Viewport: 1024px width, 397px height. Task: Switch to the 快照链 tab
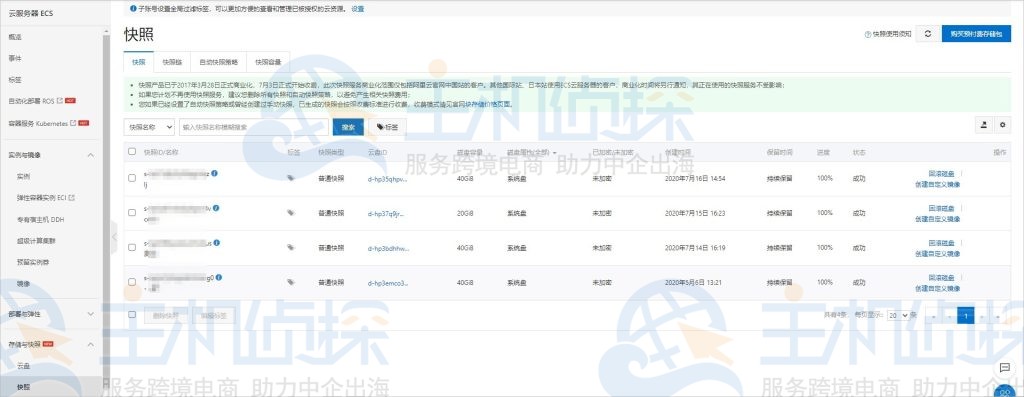pos(172,62)
